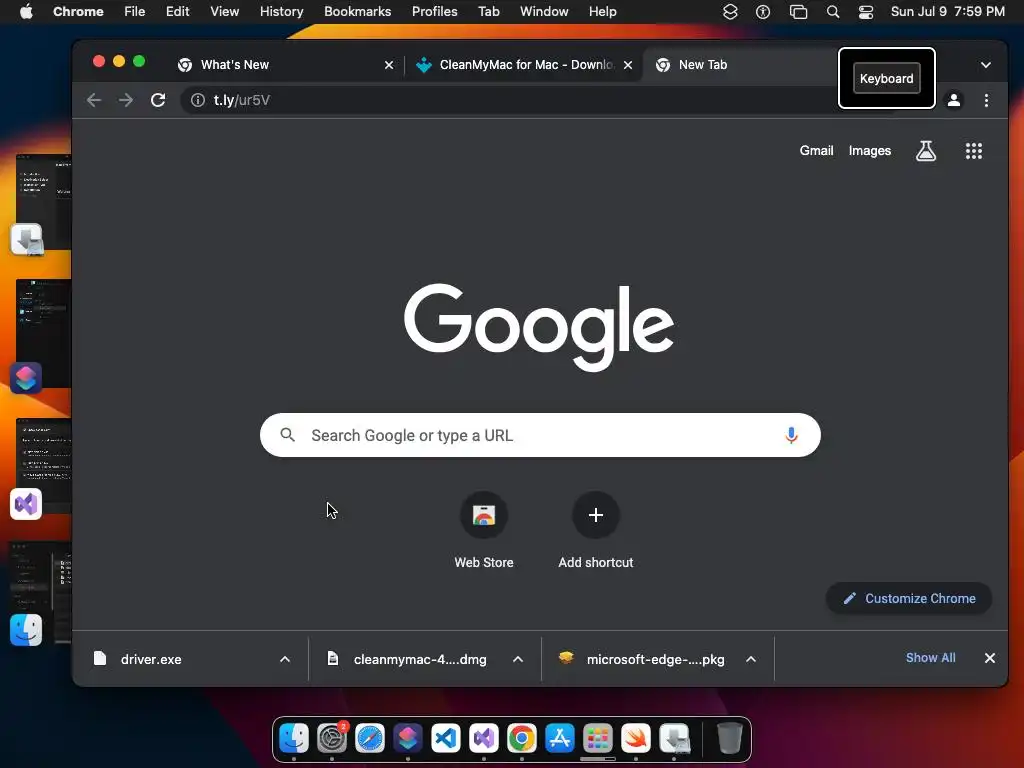The image size is (1024, 768).
Task: Open the Profiles menu
Action: click(434, 12)
